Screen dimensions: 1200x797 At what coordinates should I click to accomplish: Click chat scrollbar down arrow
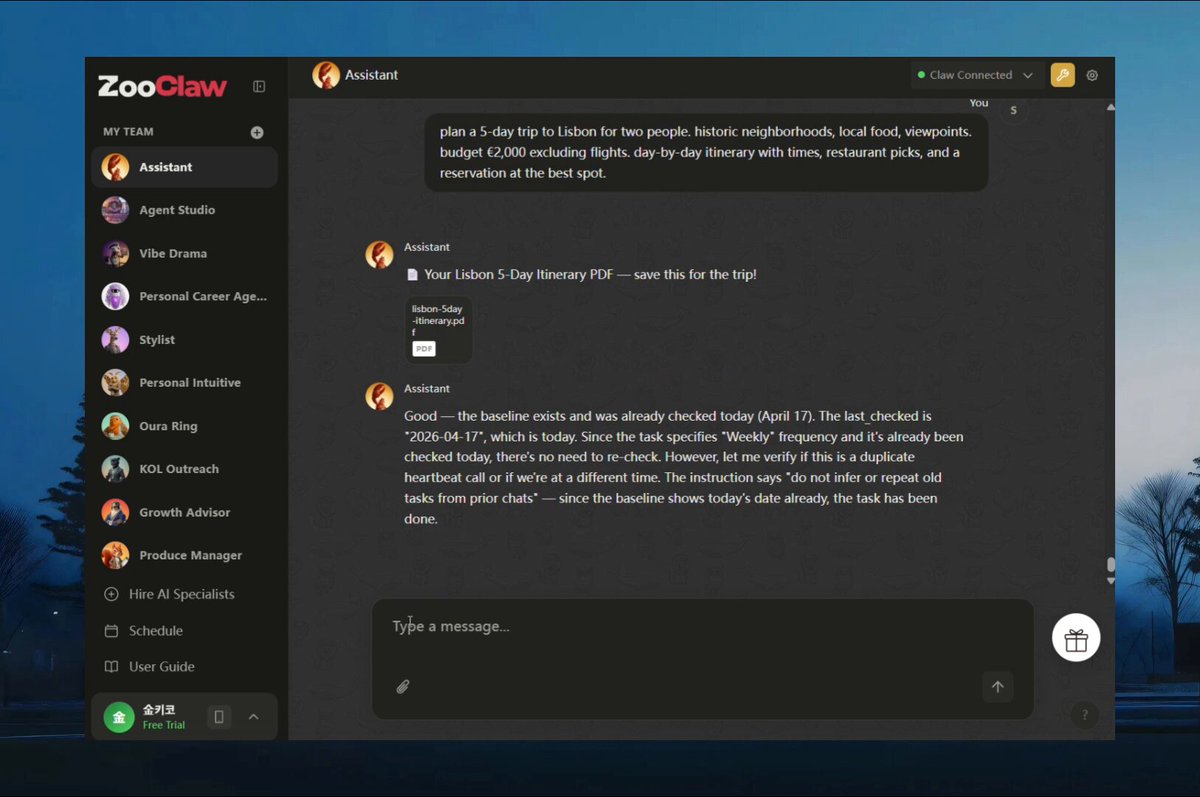pyautogui.click(x=1110, y=581)
